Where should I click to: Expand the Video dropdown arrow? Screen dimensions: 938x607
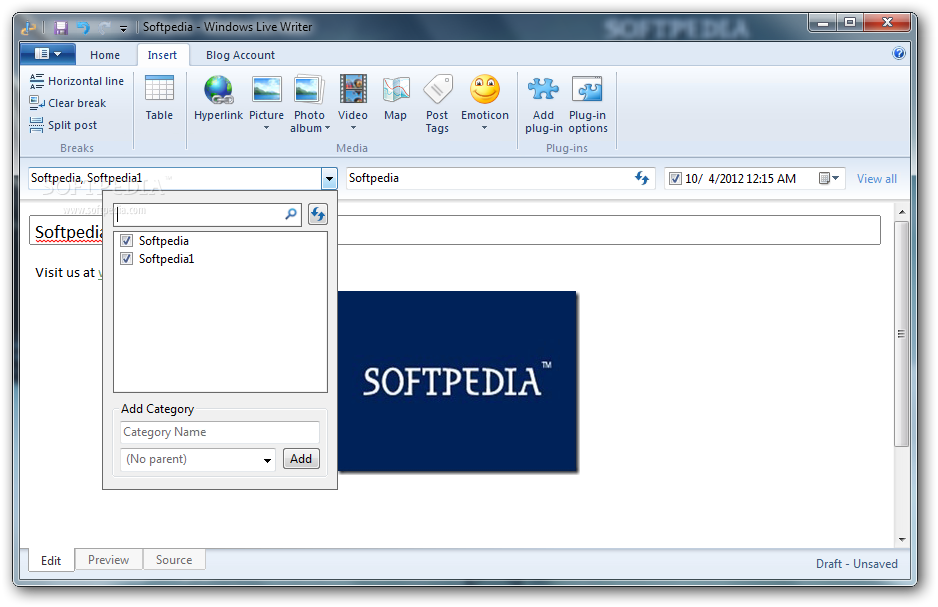pos(353,128)
